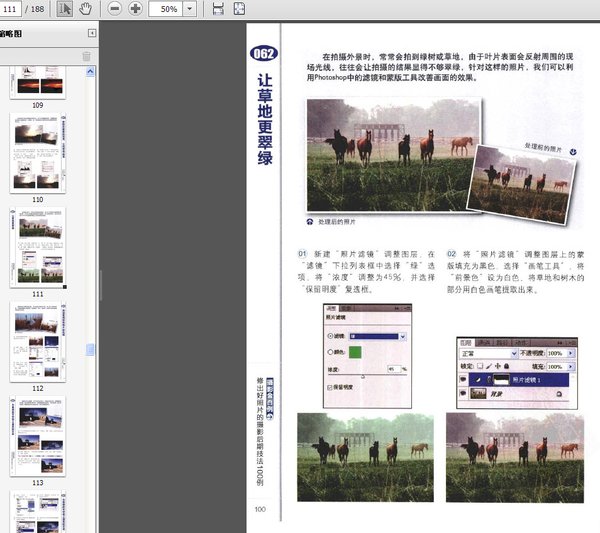Zoom in with the plus button

click(x=135, y=8)
